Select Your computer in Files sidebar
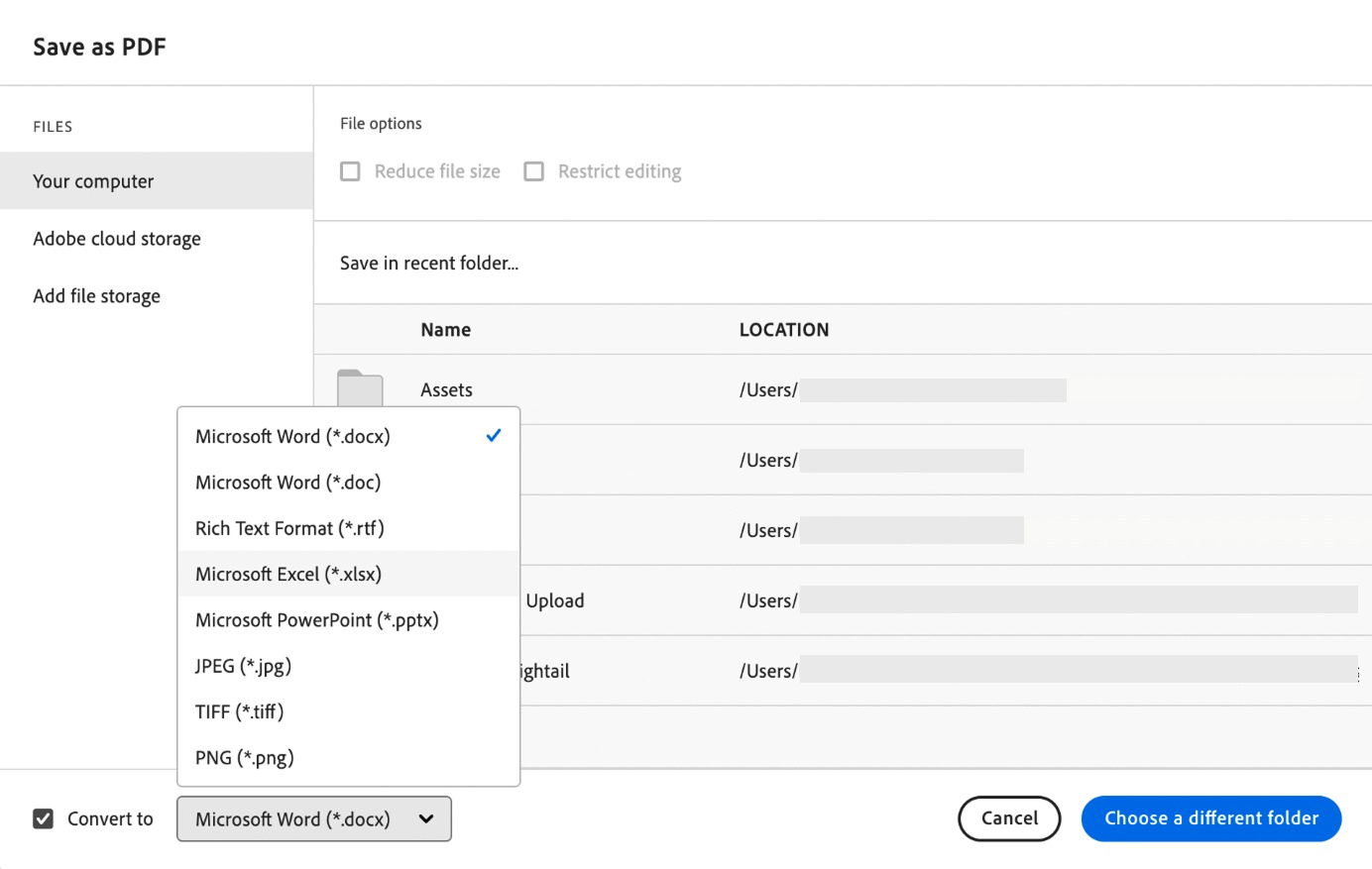 (x=157, y=180)
